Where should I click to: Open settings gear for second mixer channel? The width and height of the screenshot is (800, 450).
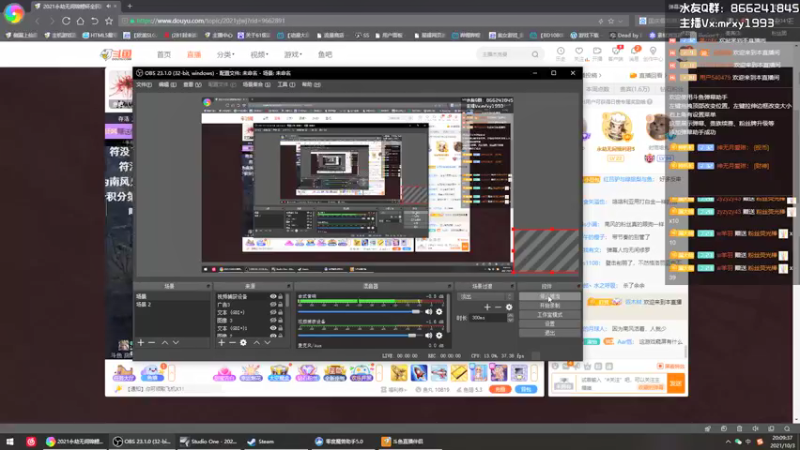(439, 336)
